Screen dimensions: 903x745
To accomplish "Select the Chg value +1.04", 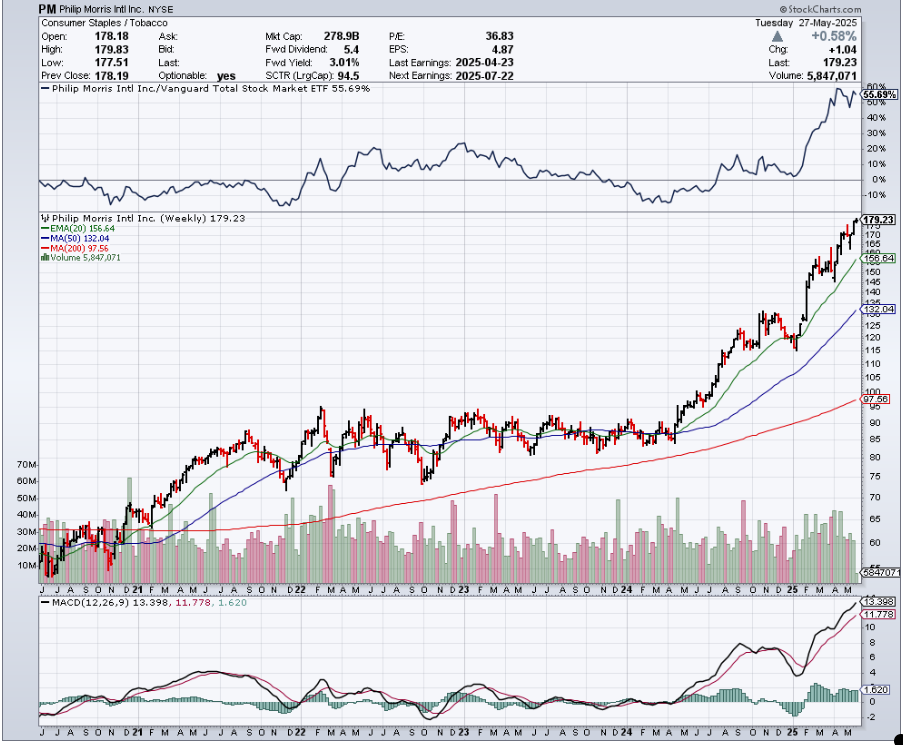I will pyautogui.click(x=843, y=50).
